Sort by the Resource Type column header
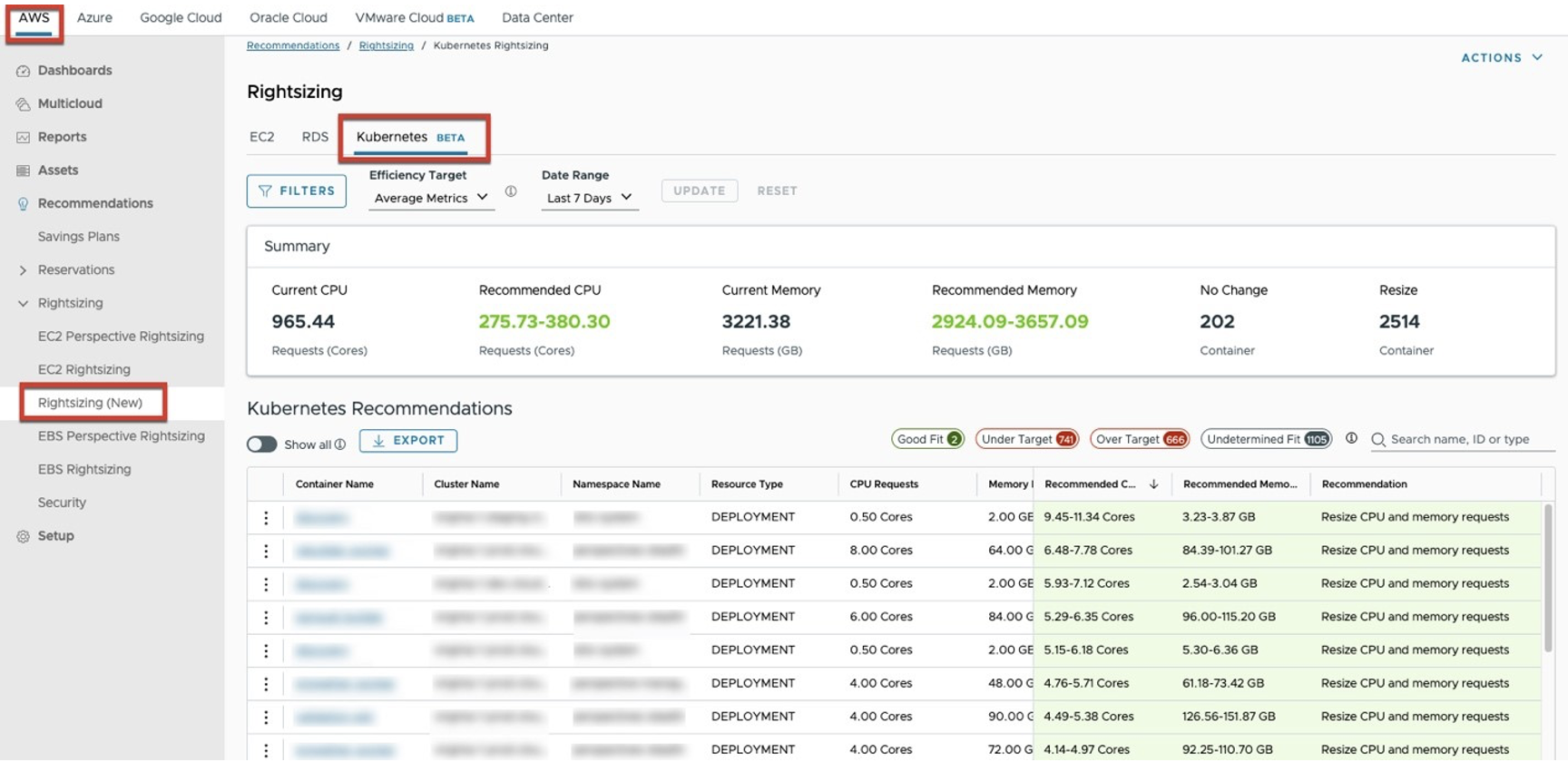 [747, 484]
